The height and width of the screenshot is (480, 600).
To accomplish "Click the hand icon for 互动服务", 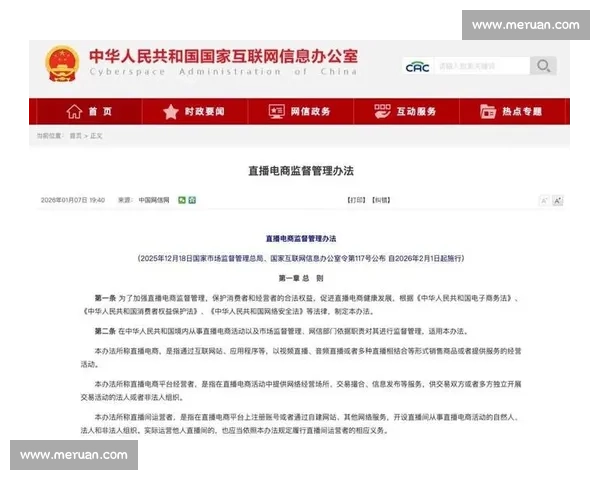I will click(x=382, y=111).
